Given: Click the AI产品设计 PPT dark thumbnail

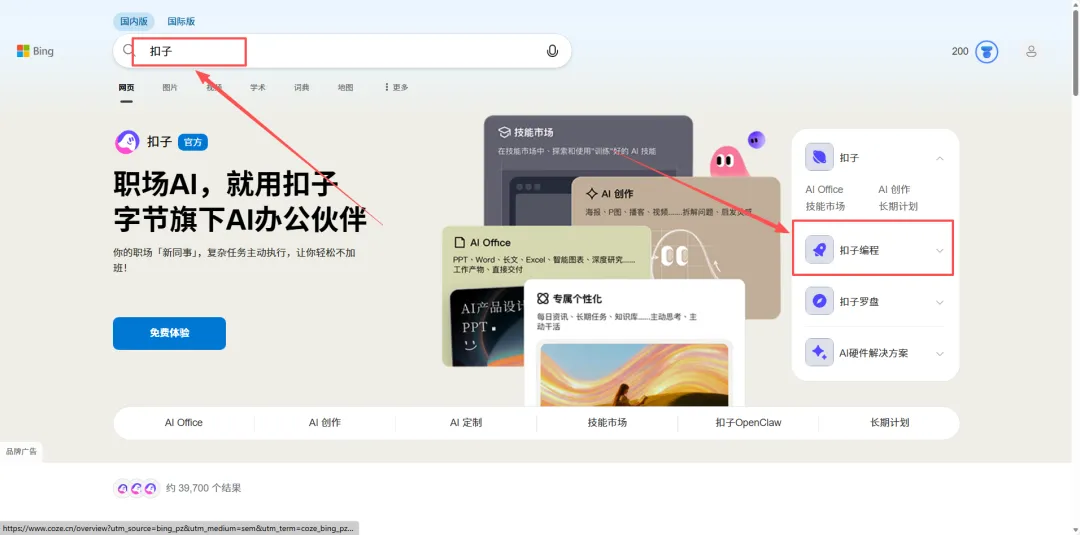Looking at the screenshot, I should click(x=486, y=326).
